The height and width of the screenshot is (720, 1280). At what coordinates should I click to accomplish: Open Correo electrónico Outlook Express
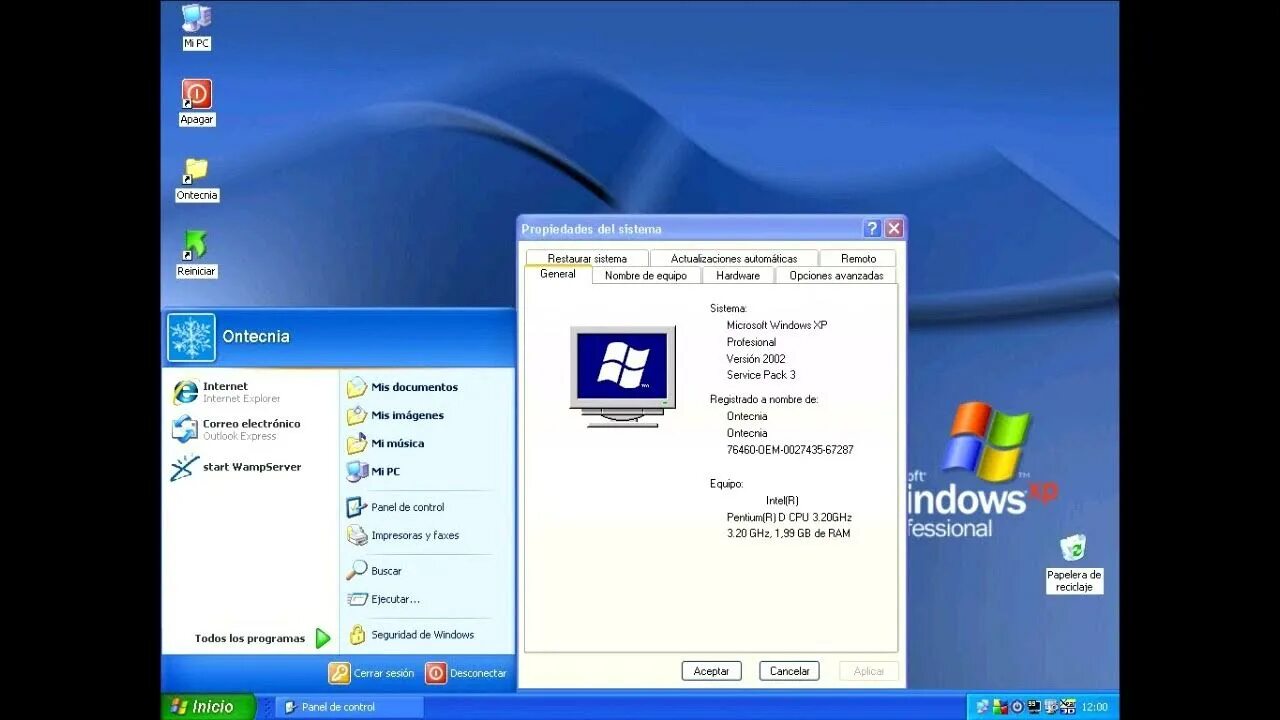point(236,429)
